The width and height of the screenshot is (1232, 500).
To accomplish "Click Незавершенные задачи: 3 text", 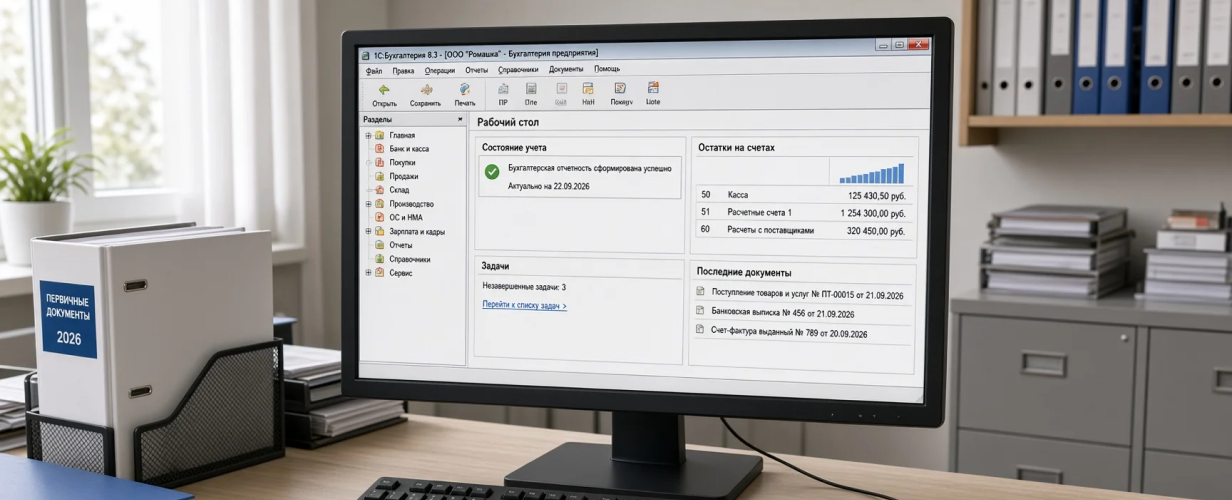I will 523,287.
